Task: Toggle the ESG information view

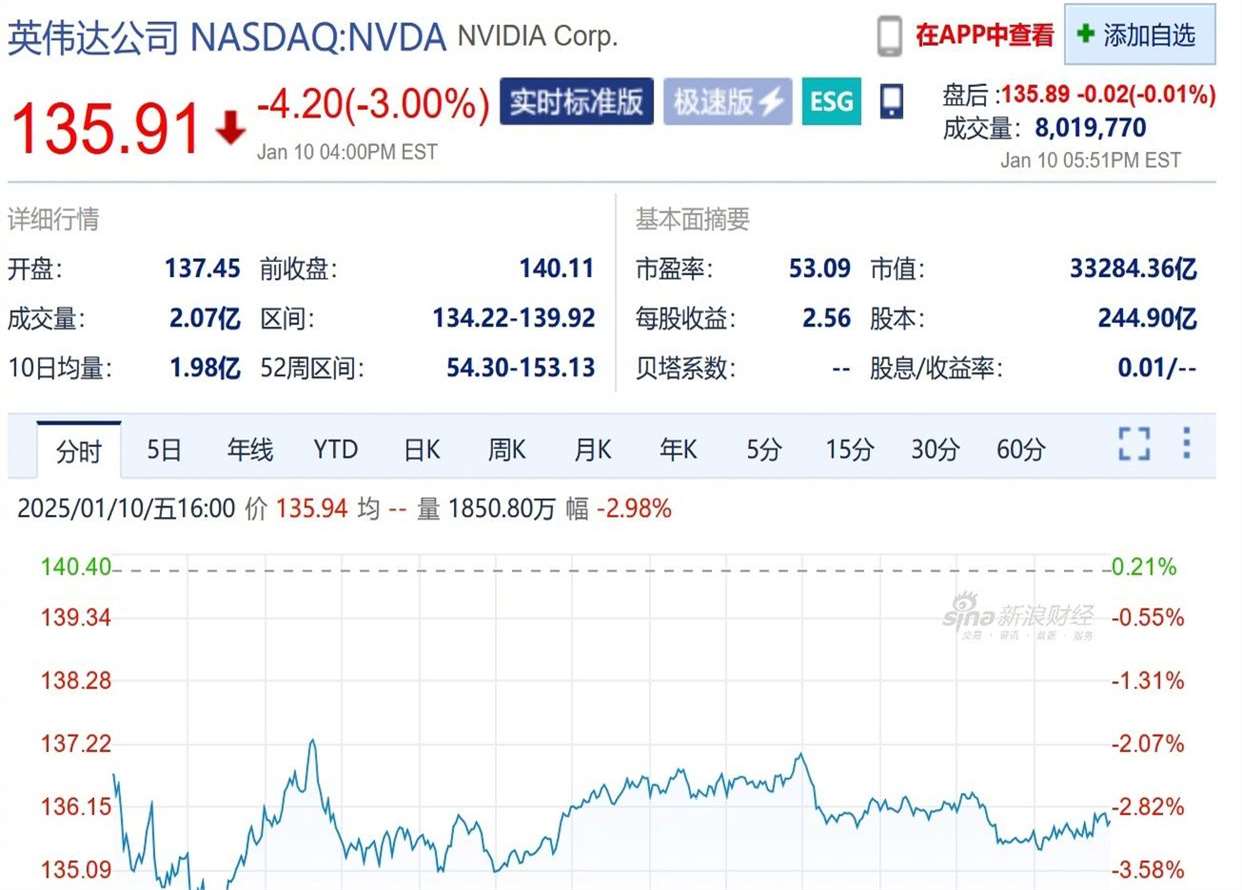Action: coord(831,100)
